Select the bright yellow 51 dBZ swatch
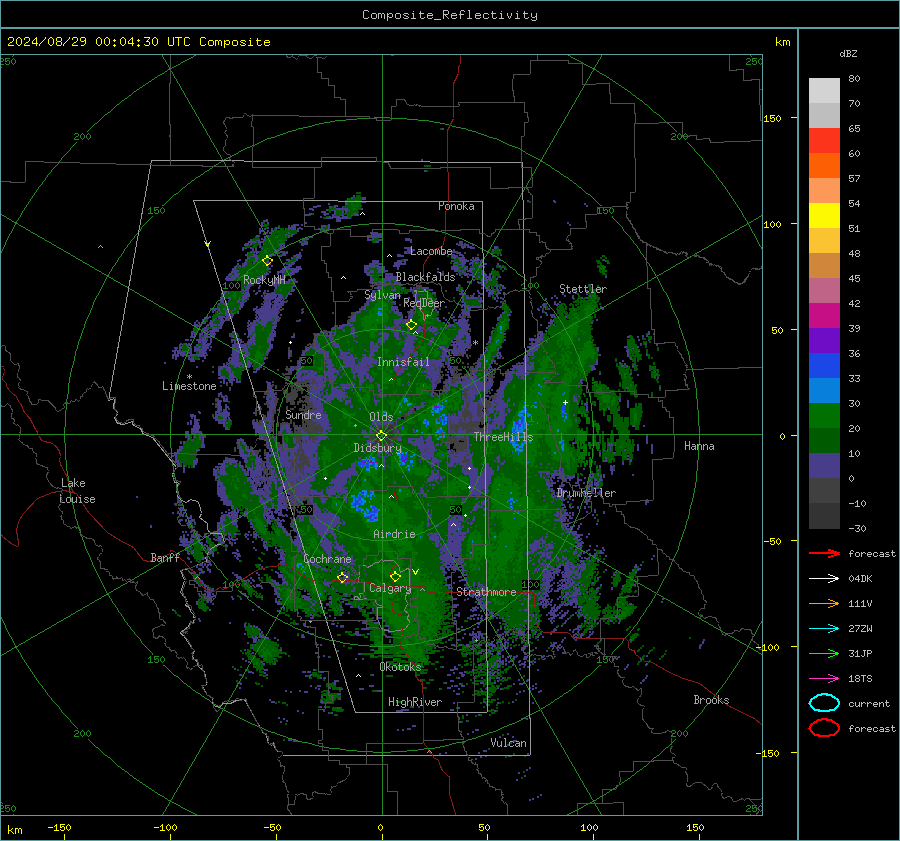This screenshot has width=900, height=841. (824, 215)
